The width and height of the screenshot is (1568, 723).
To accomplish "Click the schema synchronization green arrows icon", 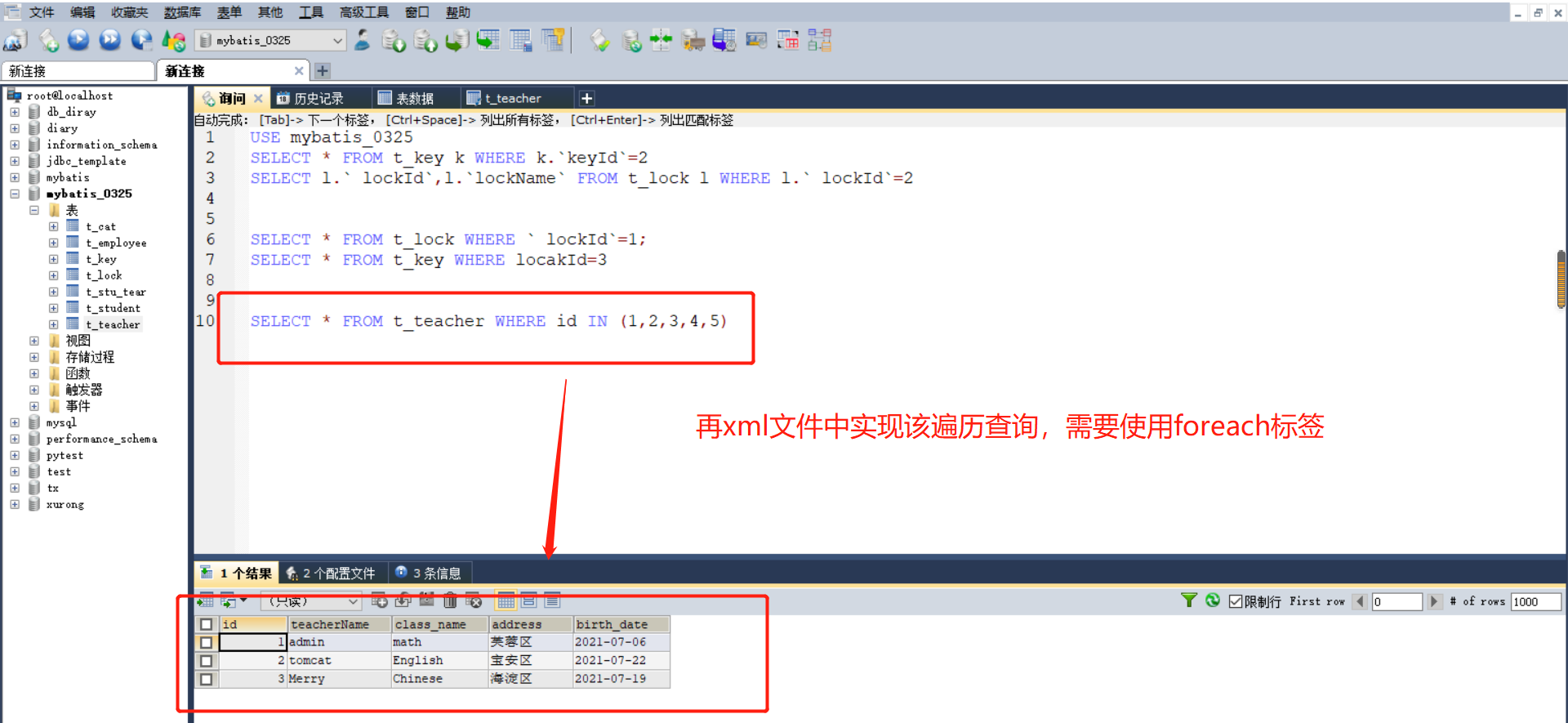I will [x=661, y=40].
